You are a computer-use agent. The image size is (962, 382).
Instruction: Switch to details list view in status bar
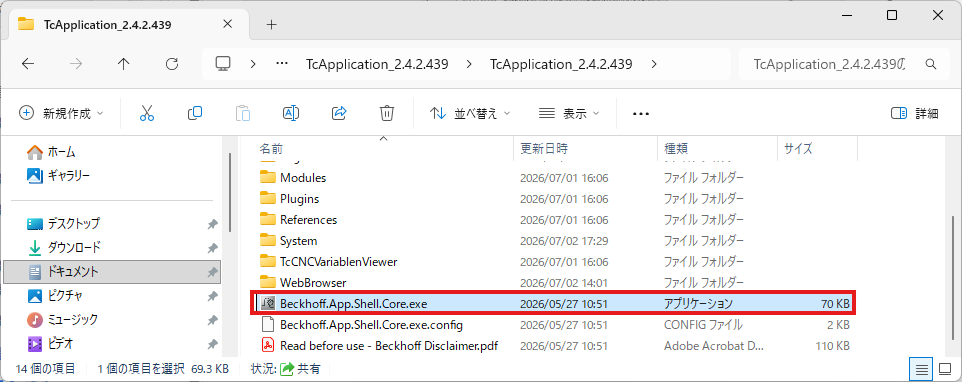click(x=921, y=369)
